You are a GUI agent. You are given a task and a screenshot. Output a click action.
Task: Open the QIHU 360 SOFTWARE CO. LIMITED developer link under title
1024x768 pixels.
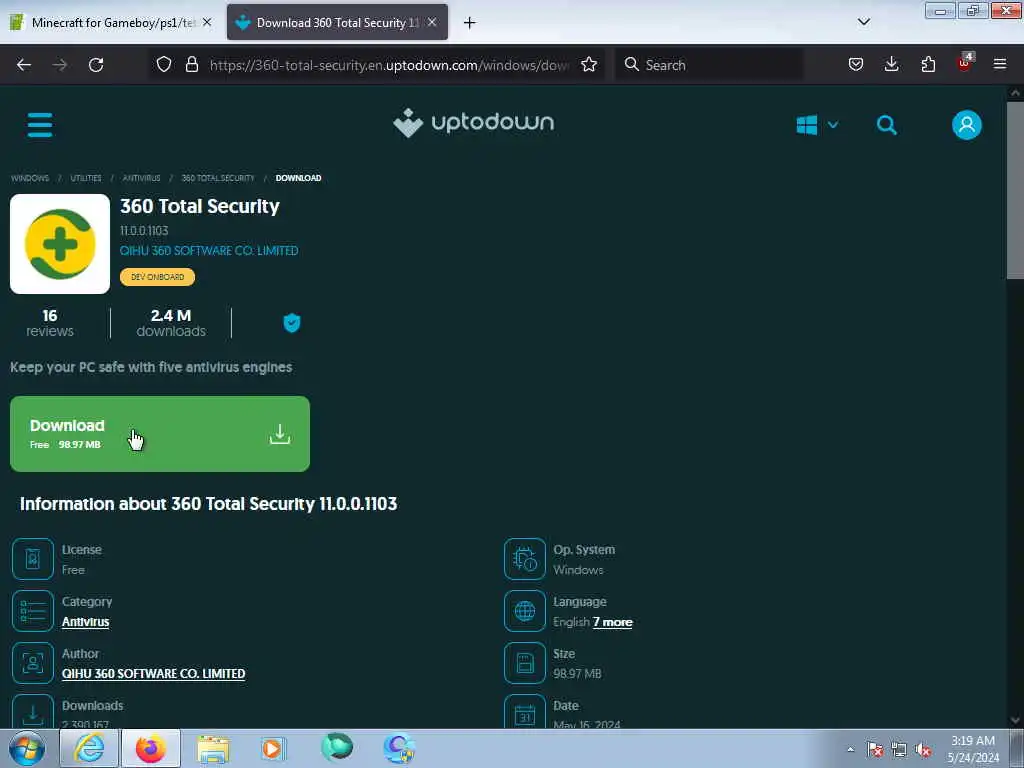click(209, 251)
